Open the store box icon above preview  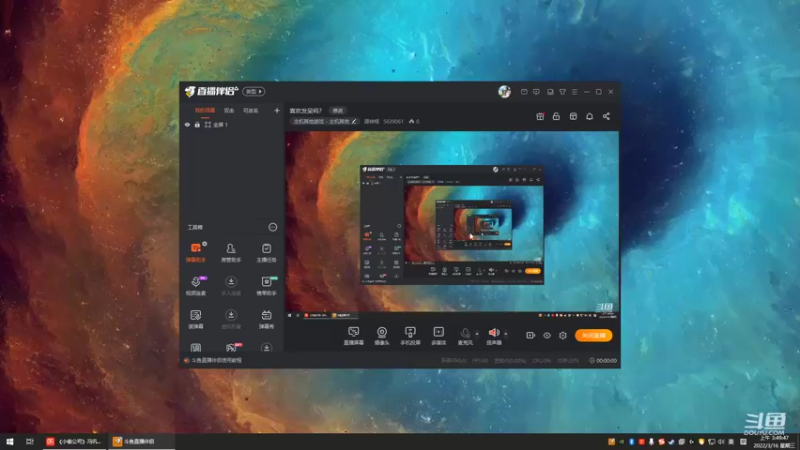(x=573, y=116)
